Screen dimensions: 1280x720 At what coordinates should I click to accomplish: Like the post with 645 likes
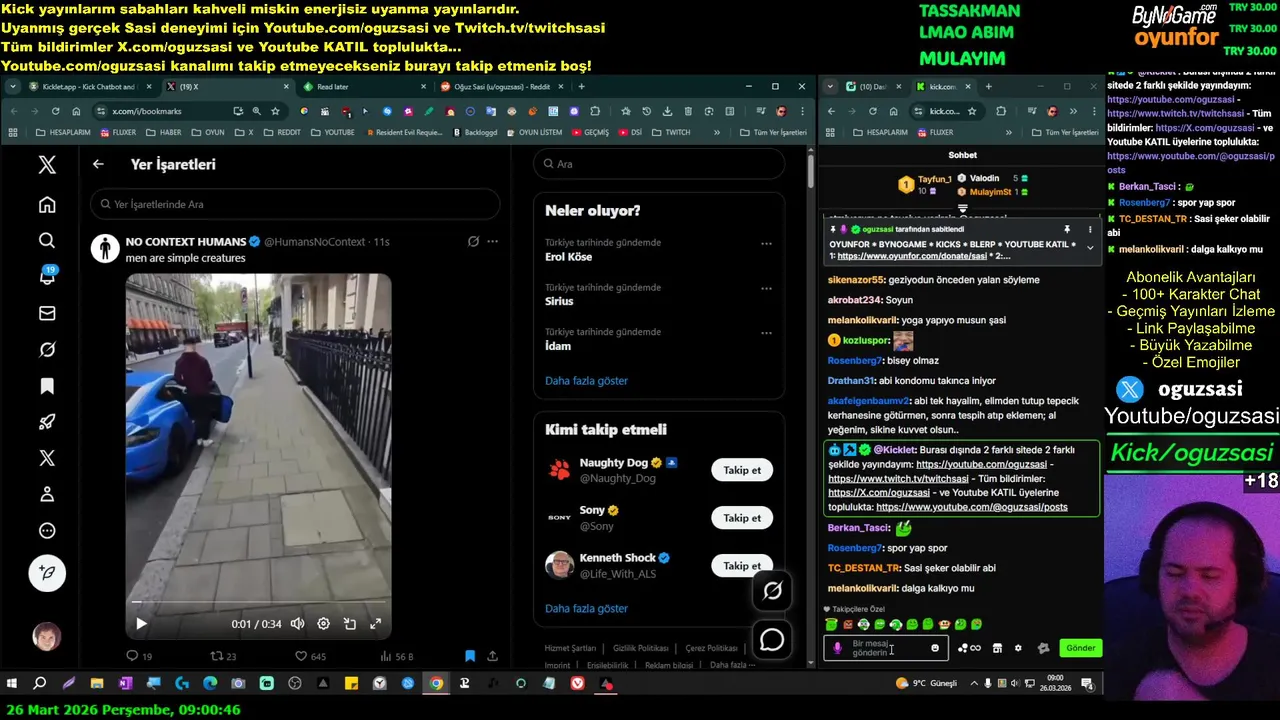coord(311,656)
